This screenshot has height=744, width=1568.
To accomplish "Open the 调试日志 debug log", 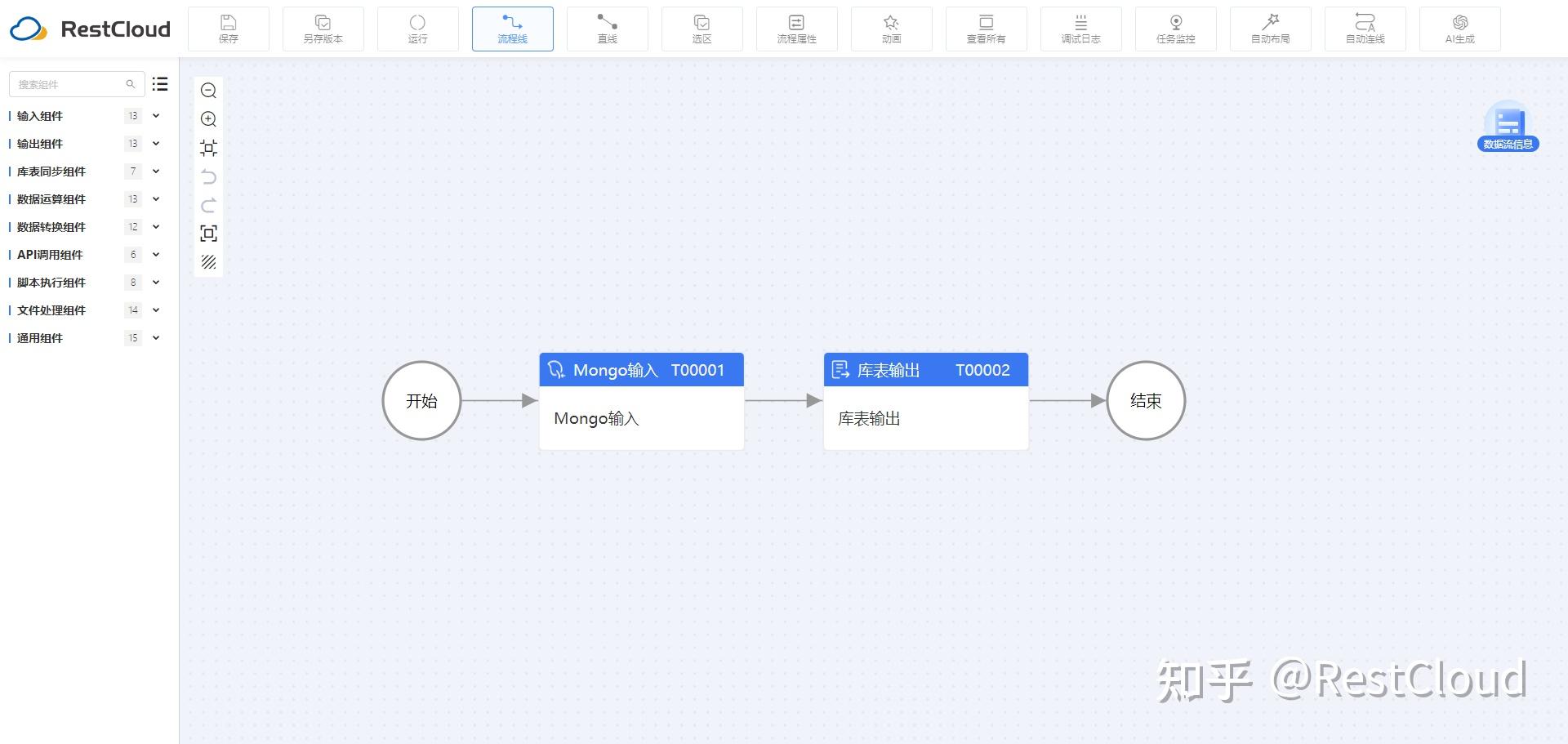I will pyautogui.click(x=1080, y=28).
